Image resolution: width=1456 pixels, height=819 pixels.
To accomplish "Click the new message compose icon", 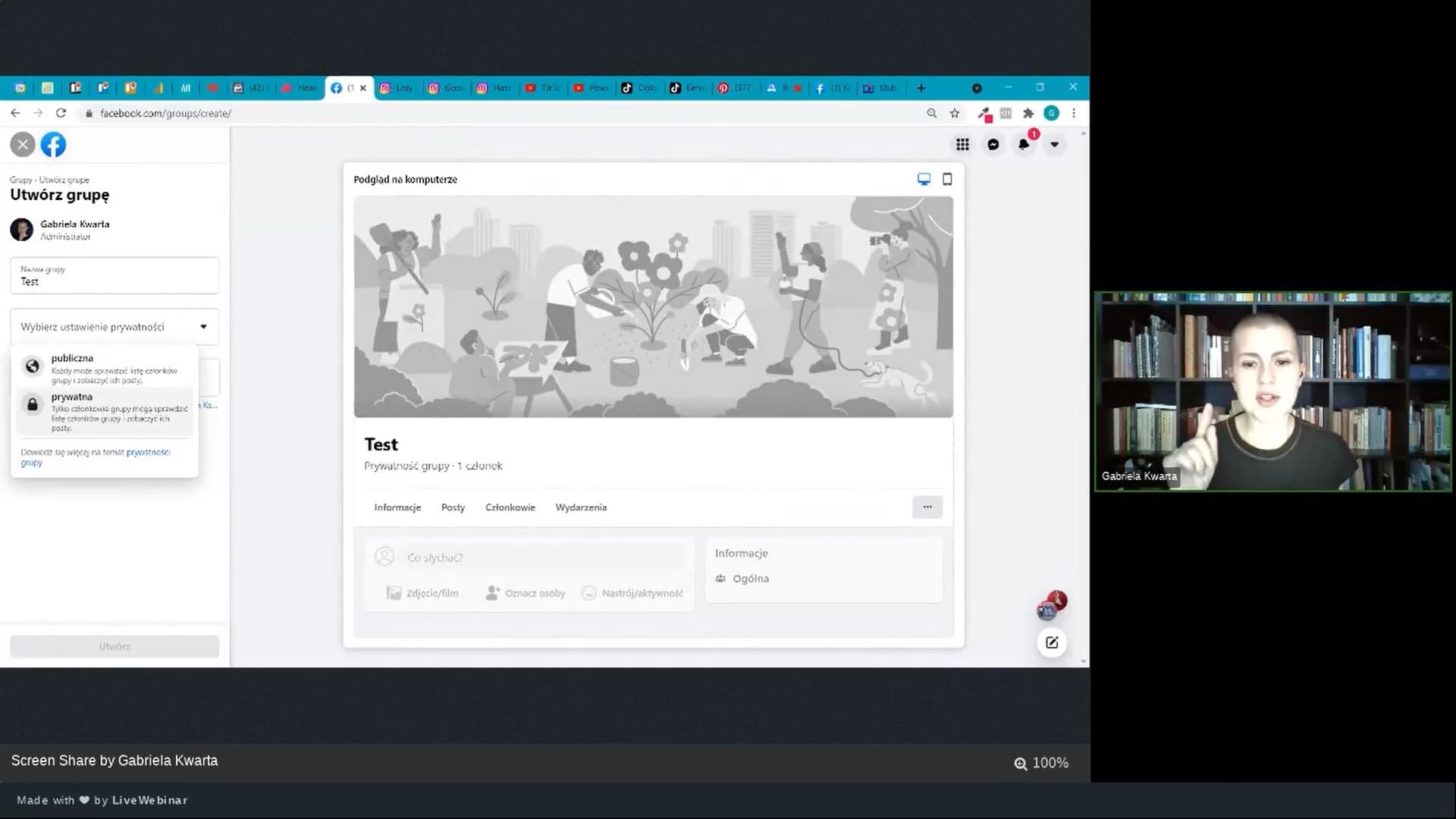I will click(1052, 642).
